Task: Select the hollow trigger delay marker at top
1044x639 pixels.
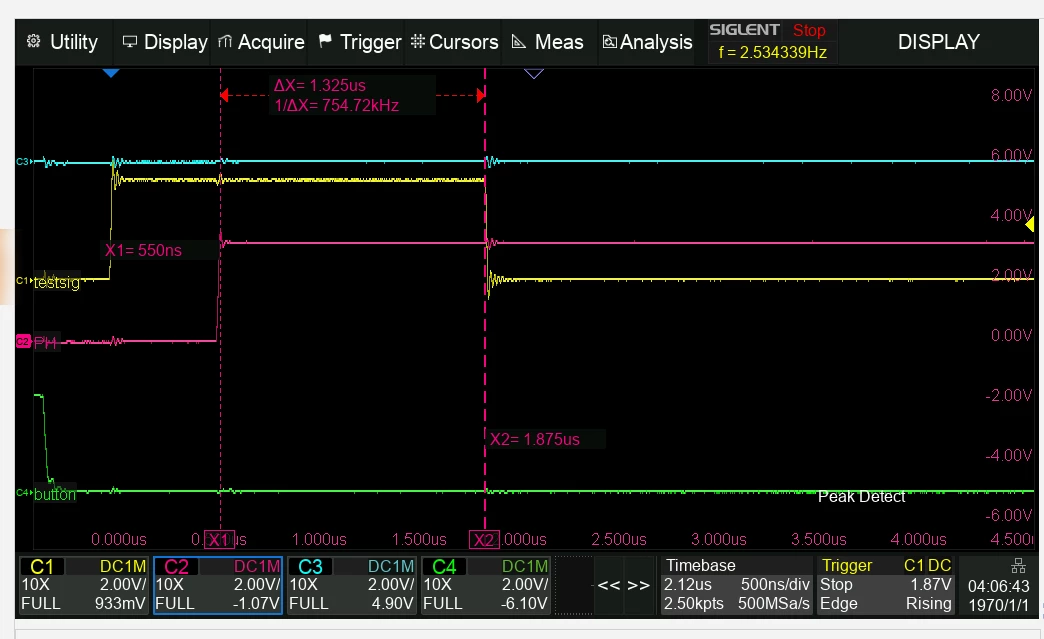Action: pos(534,73)
